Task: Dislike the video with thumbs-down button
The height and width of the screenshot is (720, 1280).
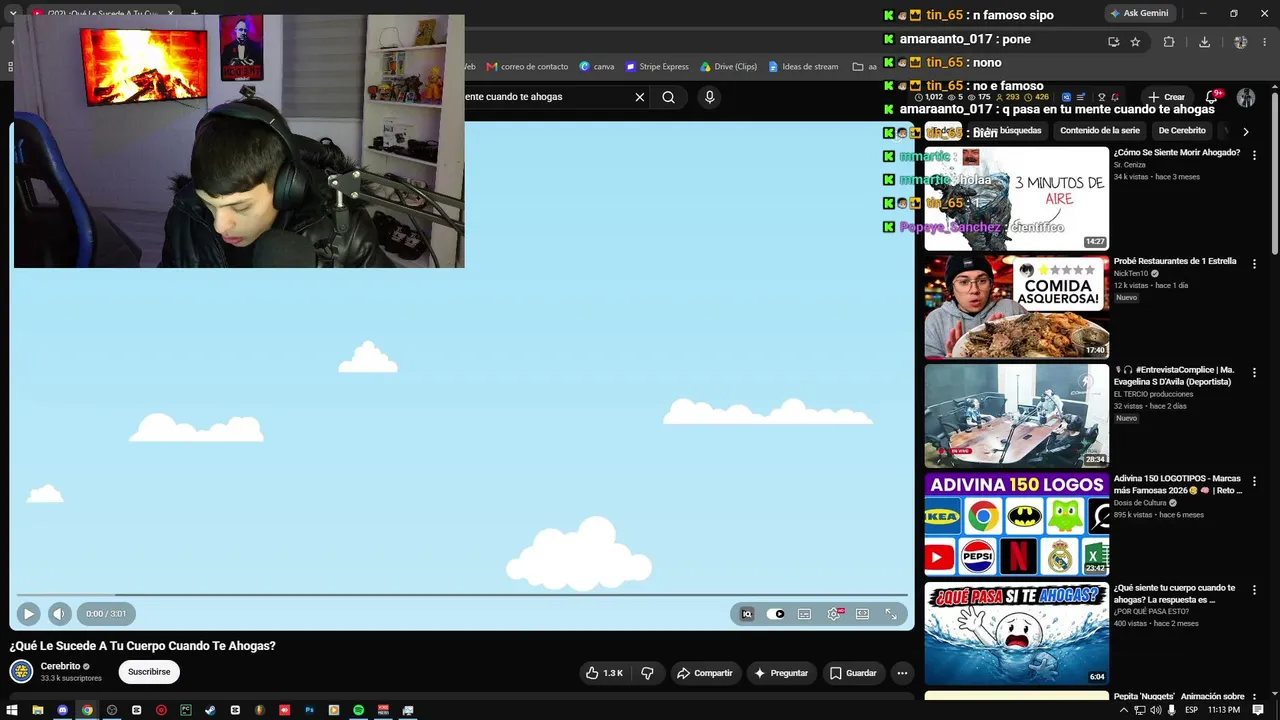Action: 647,673
